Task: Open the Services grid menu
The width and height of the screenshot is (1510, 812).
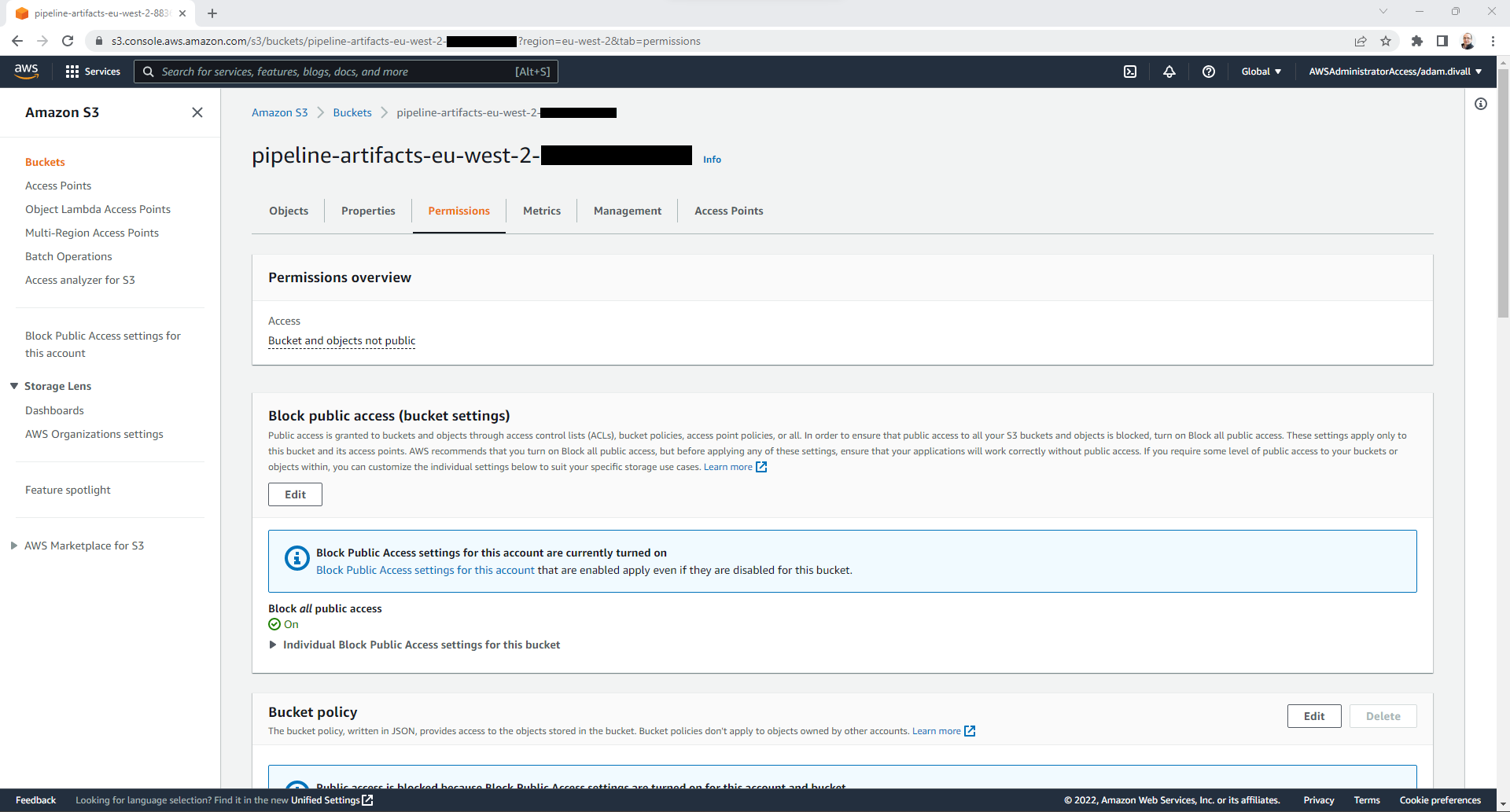Action: pyautogui.click(x=93, y=72)
